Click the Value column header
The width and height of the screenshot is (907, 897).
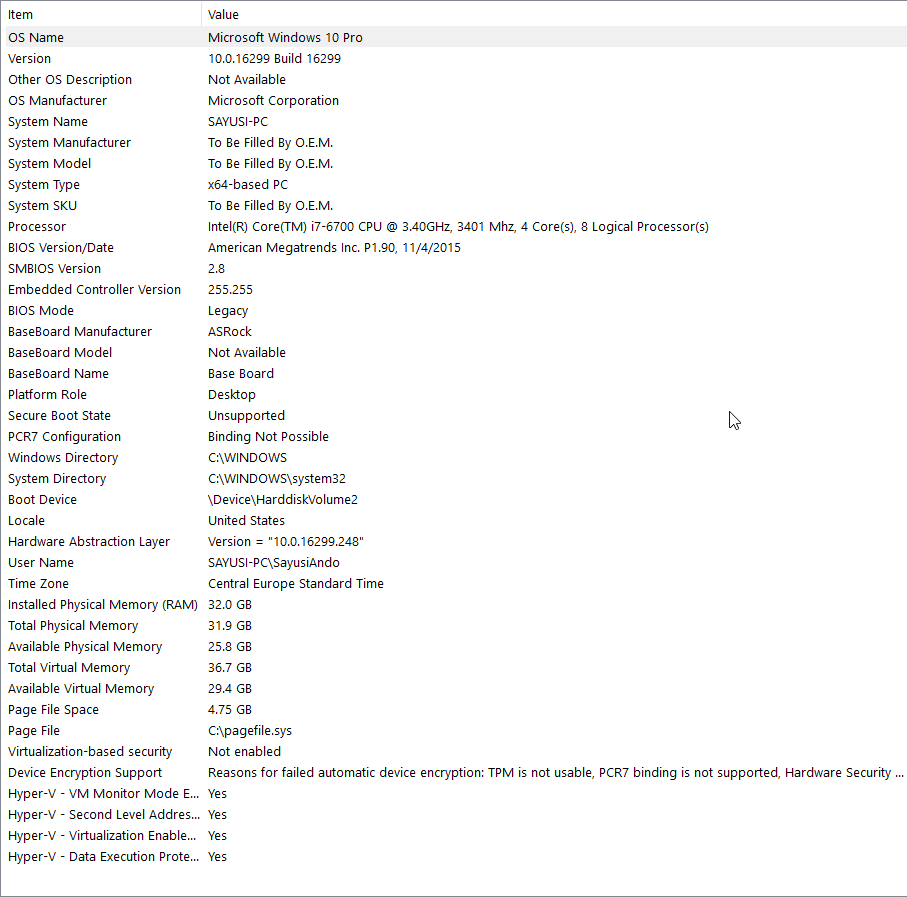click(x=554, y=14)
